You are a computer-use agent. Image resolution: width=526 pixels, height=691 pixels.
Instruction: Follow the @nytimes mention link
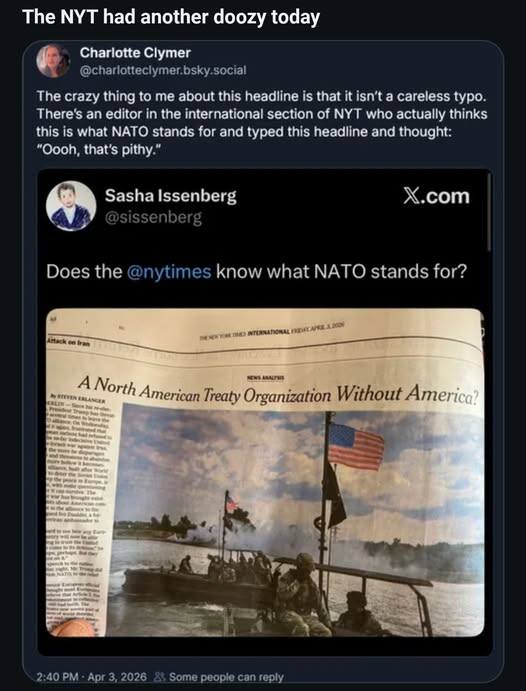click(x=169, y=271)
